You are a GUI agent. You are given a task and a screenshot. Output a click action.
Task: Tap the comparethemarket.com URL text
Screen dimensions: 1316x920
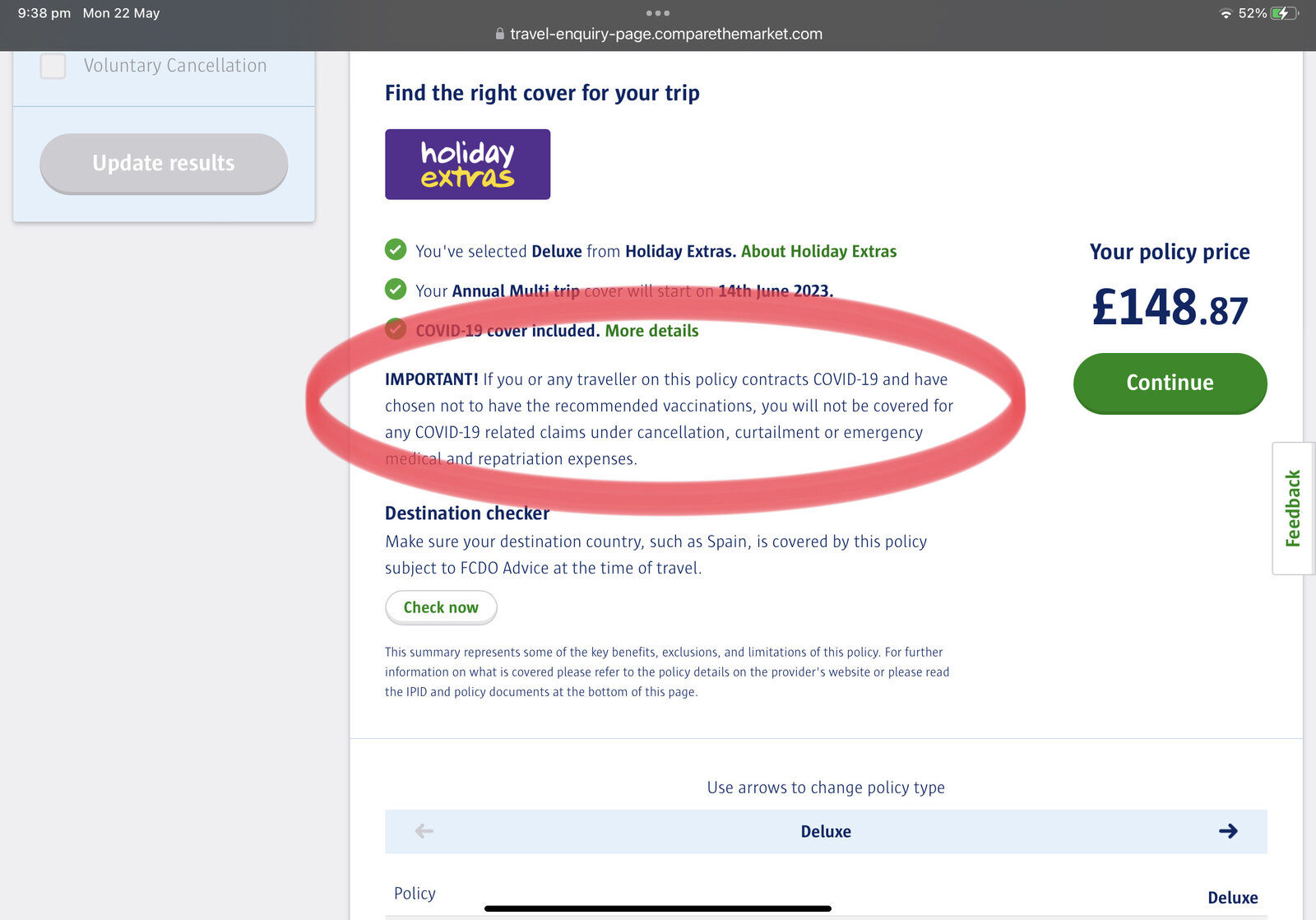pos(666,35)
